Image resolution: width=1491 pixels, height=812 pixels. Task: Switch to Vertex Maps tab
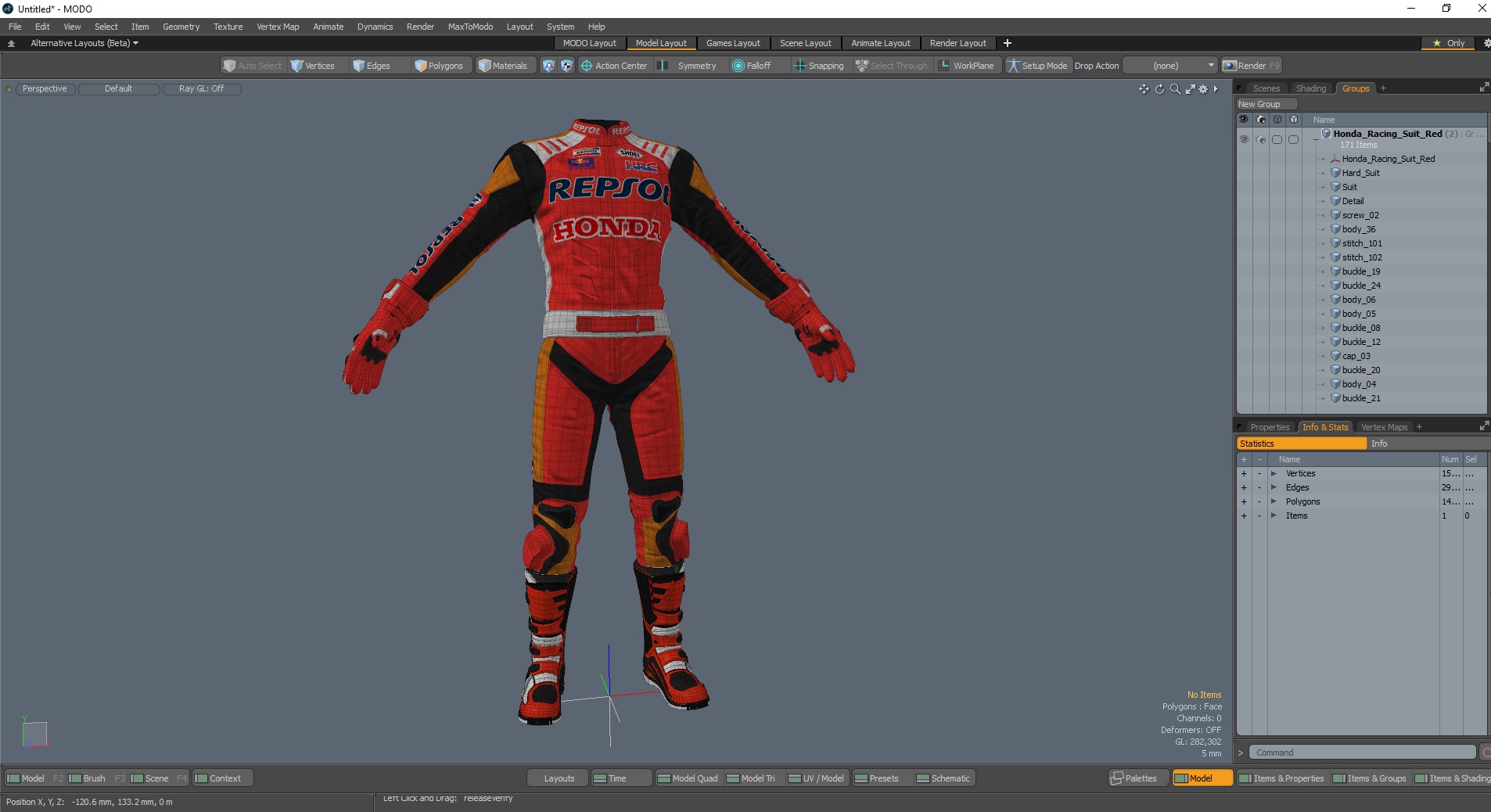1384,427
